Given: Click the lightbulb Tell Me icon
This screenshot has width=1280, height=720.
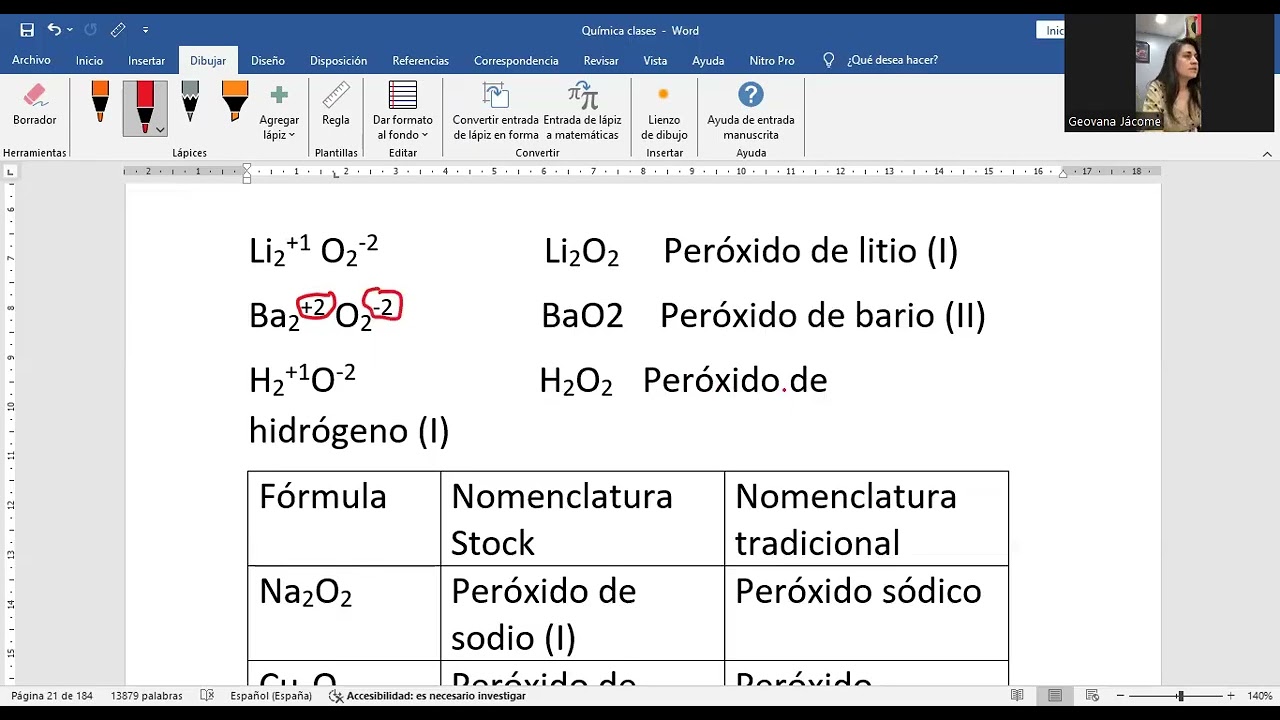Looking at the screenshot, I should click(x=828, y=60).
